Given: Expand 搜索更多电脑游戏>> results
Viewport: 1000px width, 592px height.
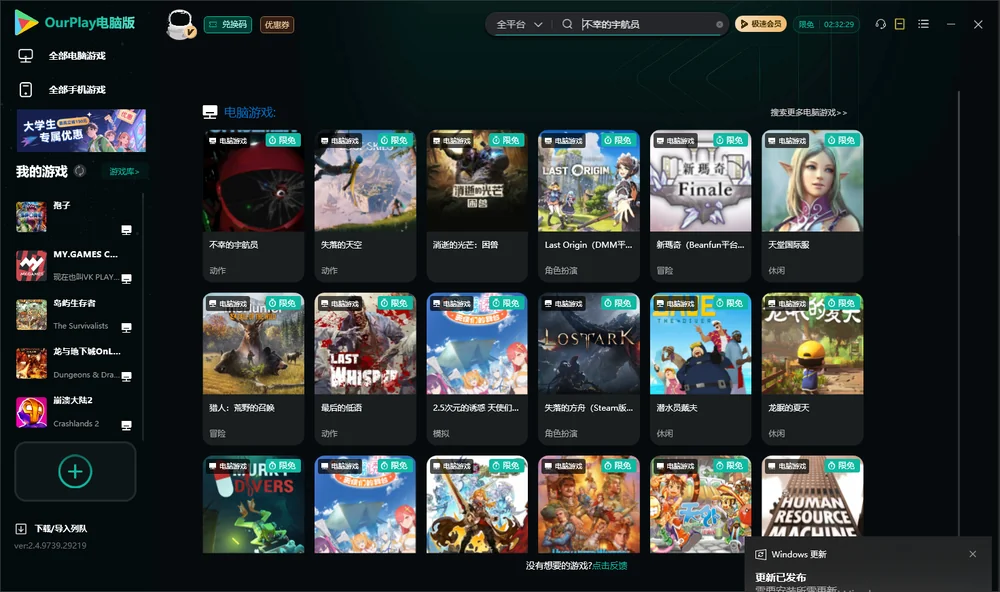Looking at the screenshot, I should coord(808,112).
